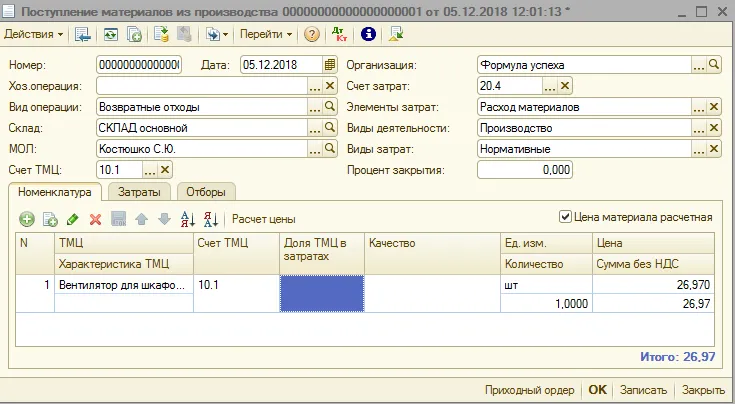The width and height of the screenshot is (735, 404).
Task: Open the Перейти dropdown menu
Action: pos(266,34)
